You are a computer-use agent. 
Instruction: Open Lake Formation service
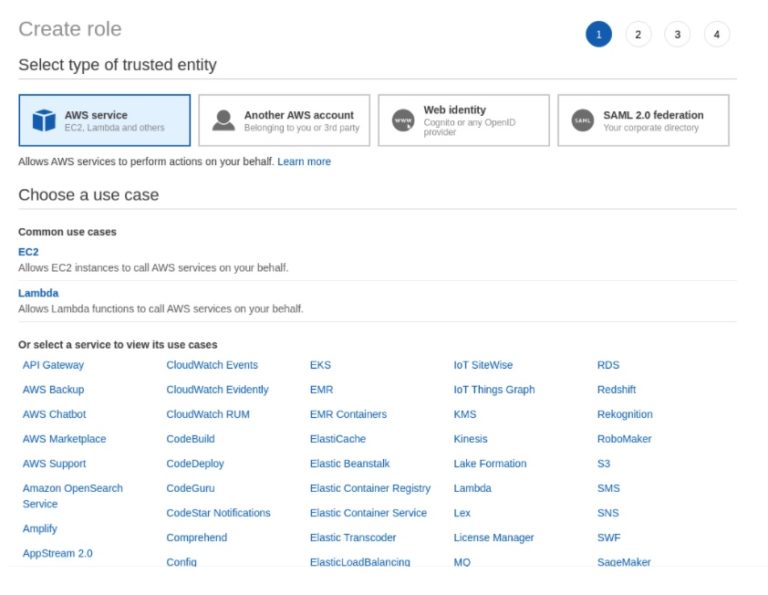490,463
